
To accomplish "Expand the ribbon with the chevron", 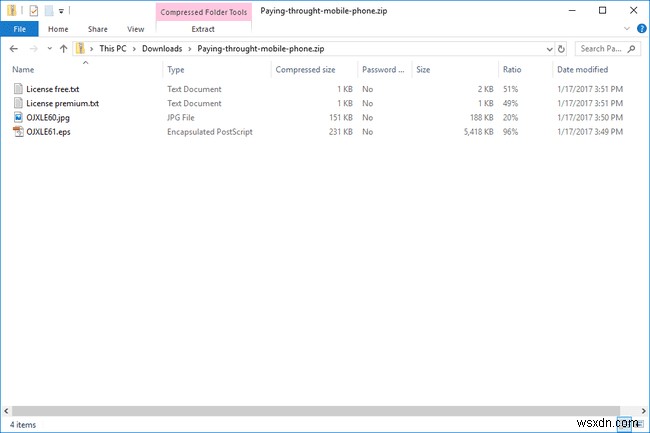I will coord(627,28).
